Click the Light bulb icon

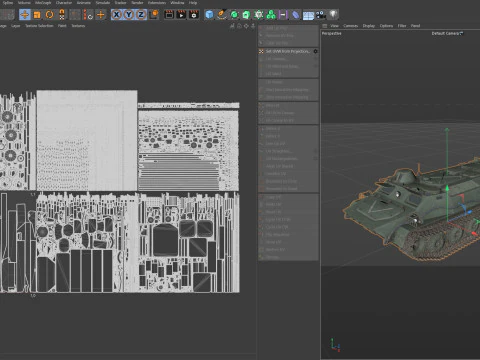pyautogui.click(x=334, y=14)
